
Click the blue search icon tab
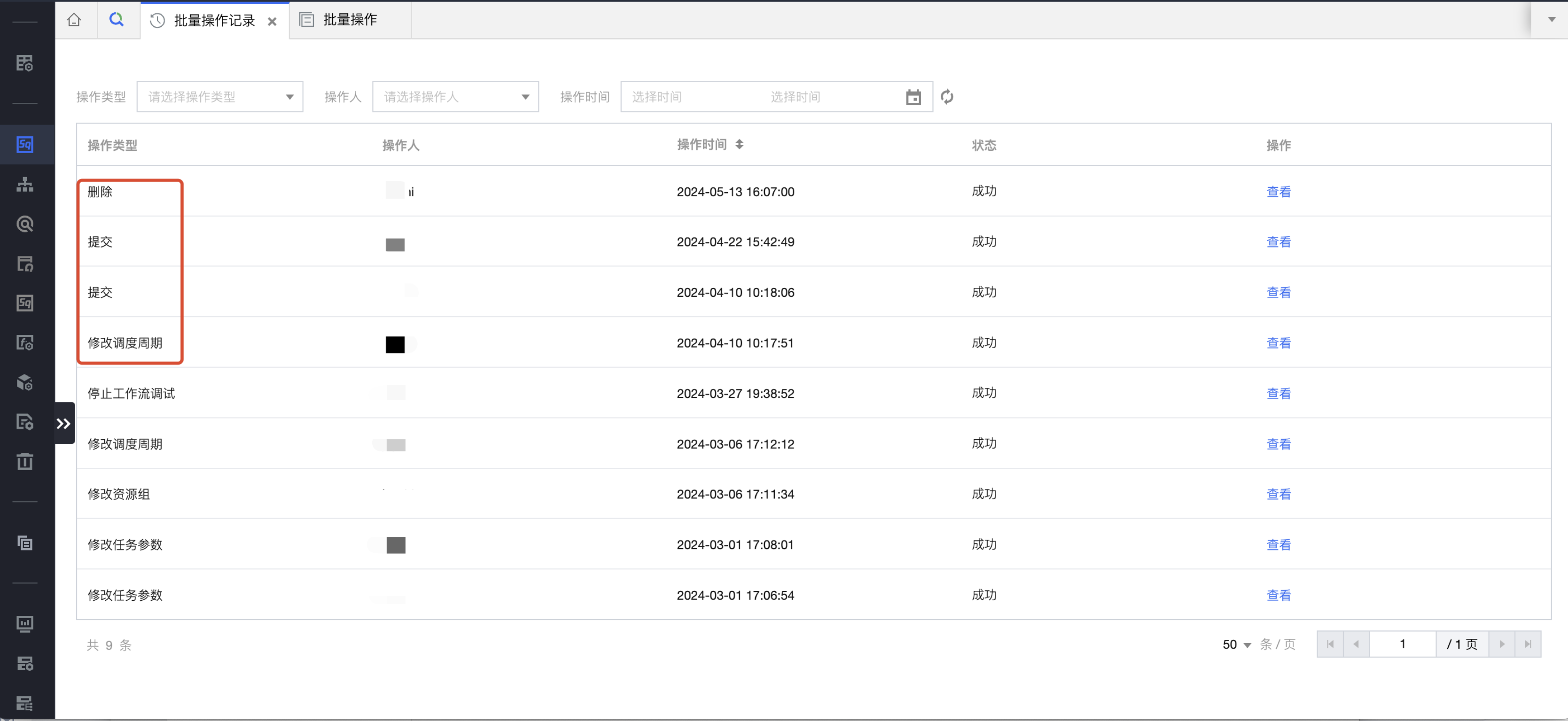tap(116, 20)
